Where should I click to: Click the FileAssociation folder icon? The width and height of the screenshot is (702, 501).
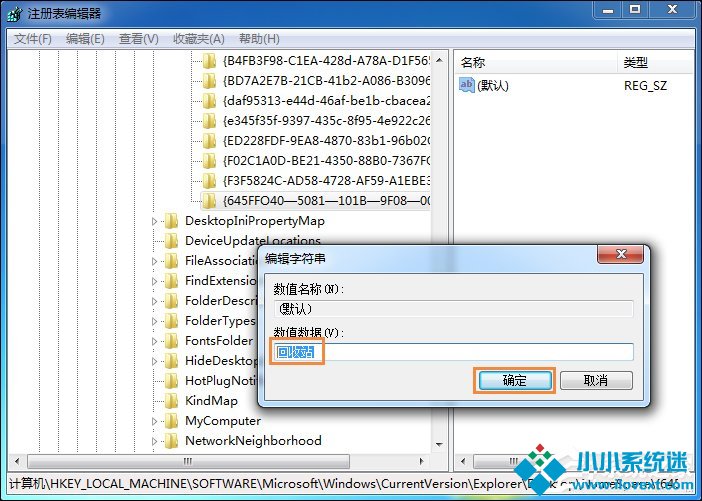pos(171,261)
